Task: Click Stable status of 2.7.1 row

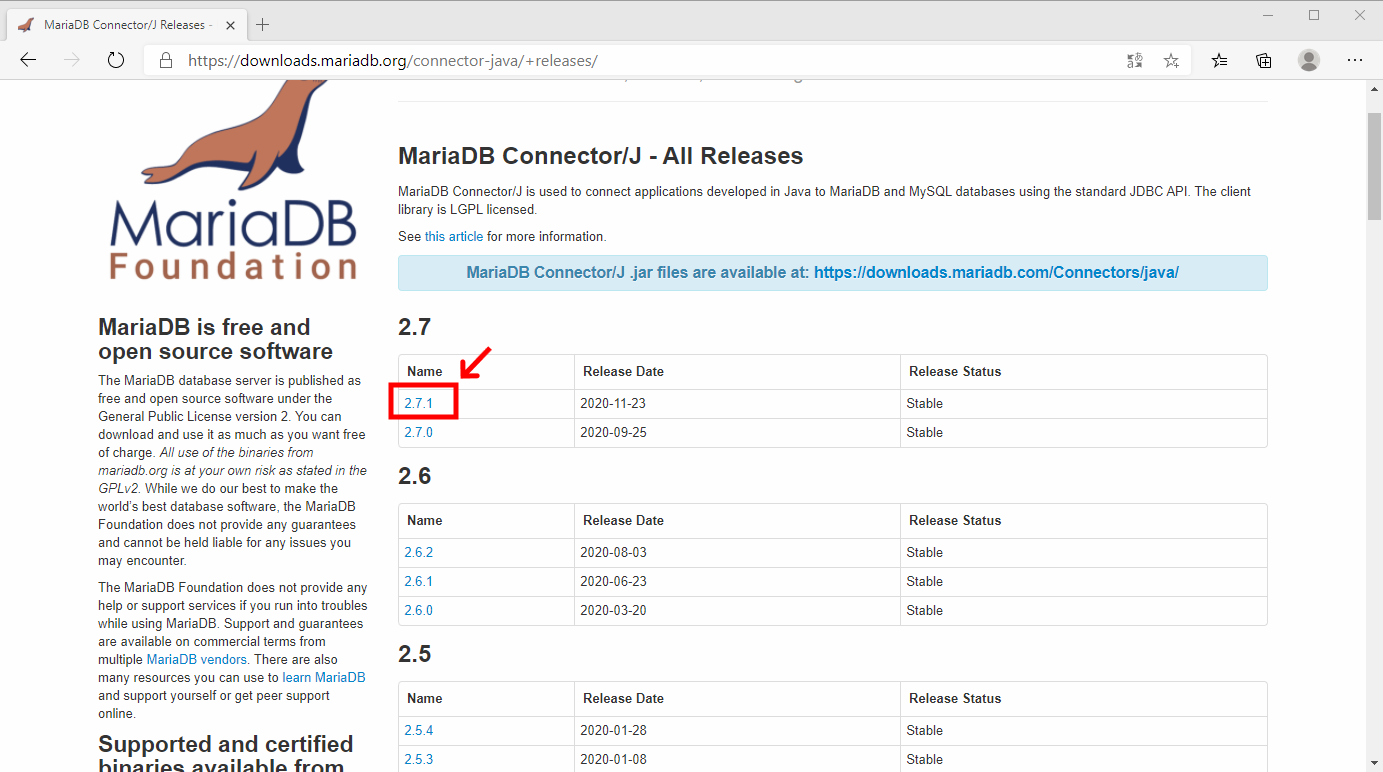Action: 925,404
